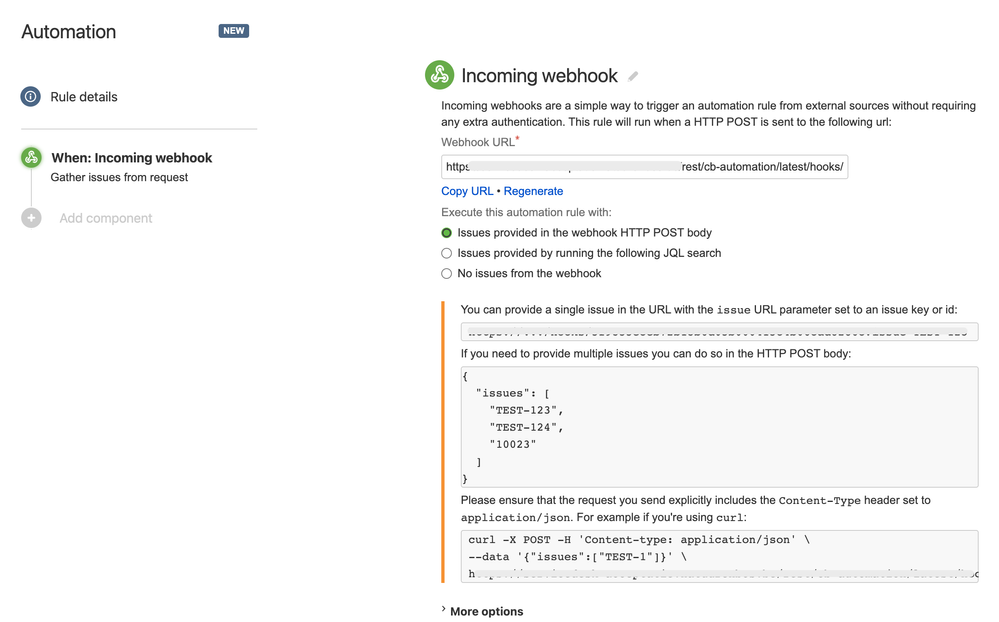999x622 pixels.
Task: Click the plus icon for Add component
Action: tap(31, 218)
